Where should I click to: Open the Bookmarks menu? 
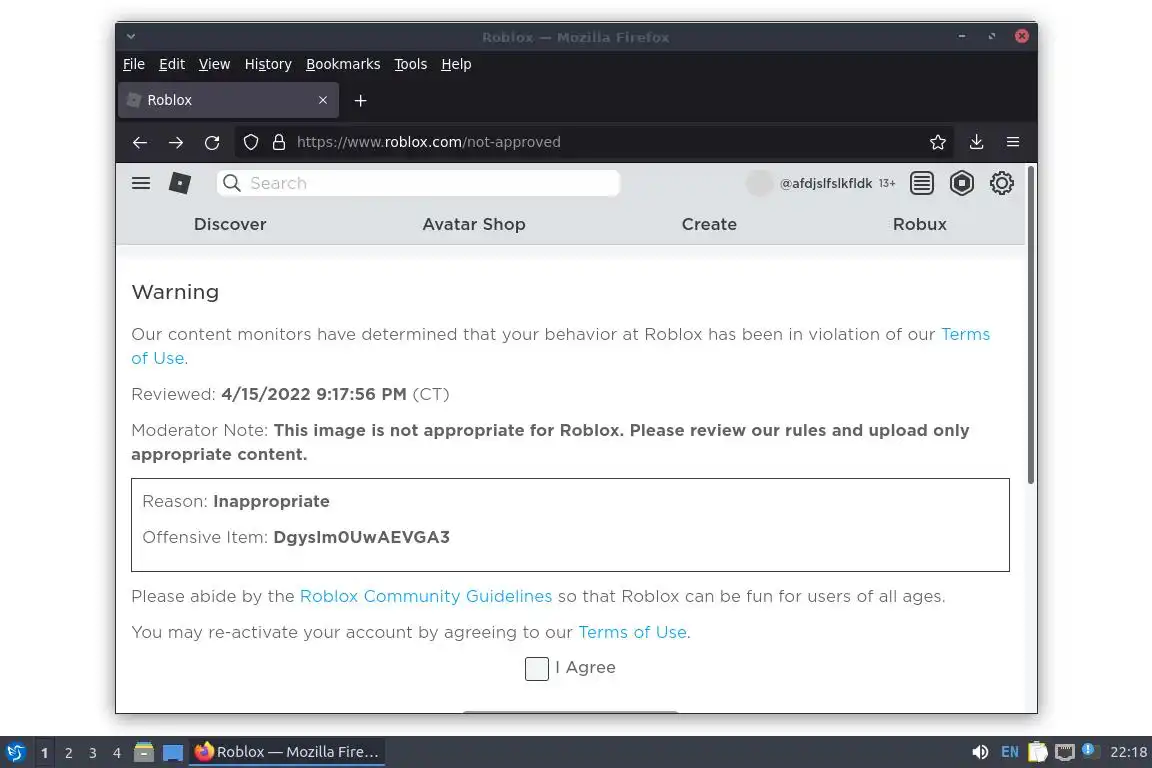pyautogui.click(x=343, y=64)
